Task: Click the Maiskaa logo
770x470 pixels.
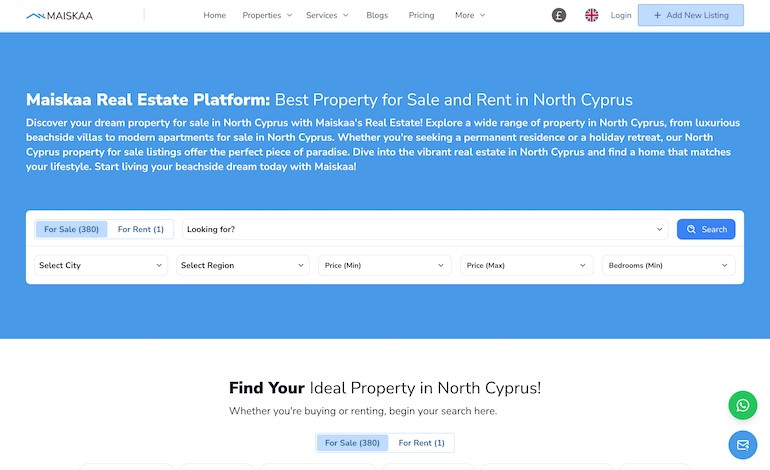Action: (x=59, y=16)
